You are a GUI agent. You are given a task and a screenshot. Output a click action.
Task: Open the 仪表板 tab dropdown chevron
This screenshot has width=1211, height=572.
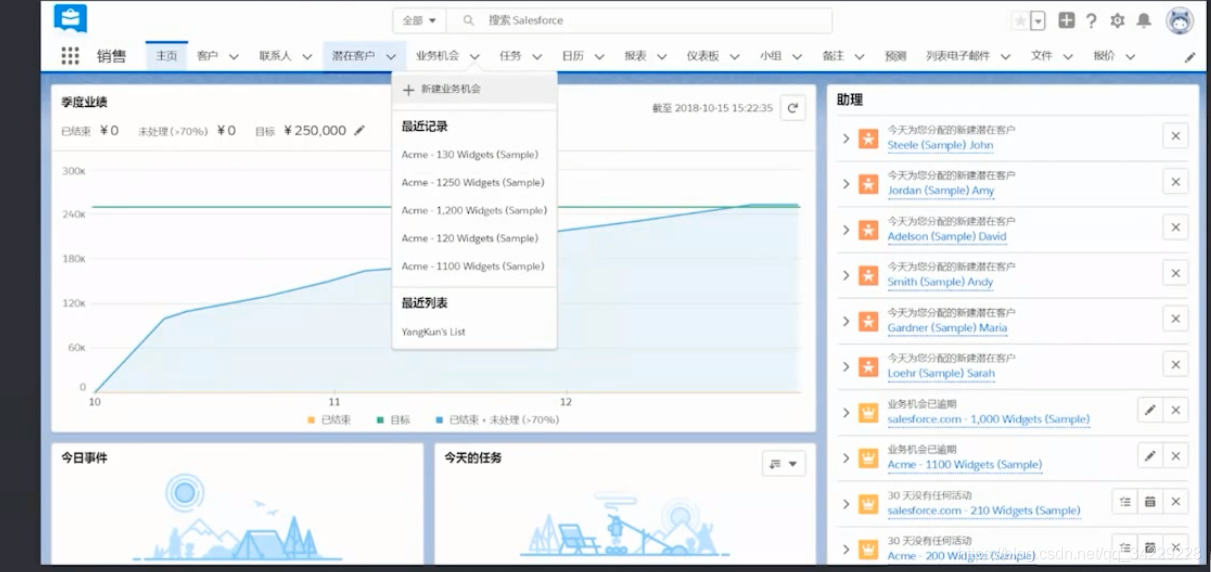735,57
